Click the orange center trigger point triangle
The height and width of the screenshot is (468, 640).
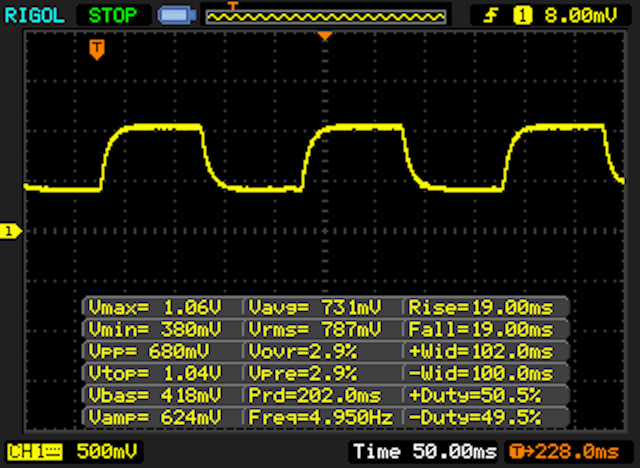click(x=325, y=36)
